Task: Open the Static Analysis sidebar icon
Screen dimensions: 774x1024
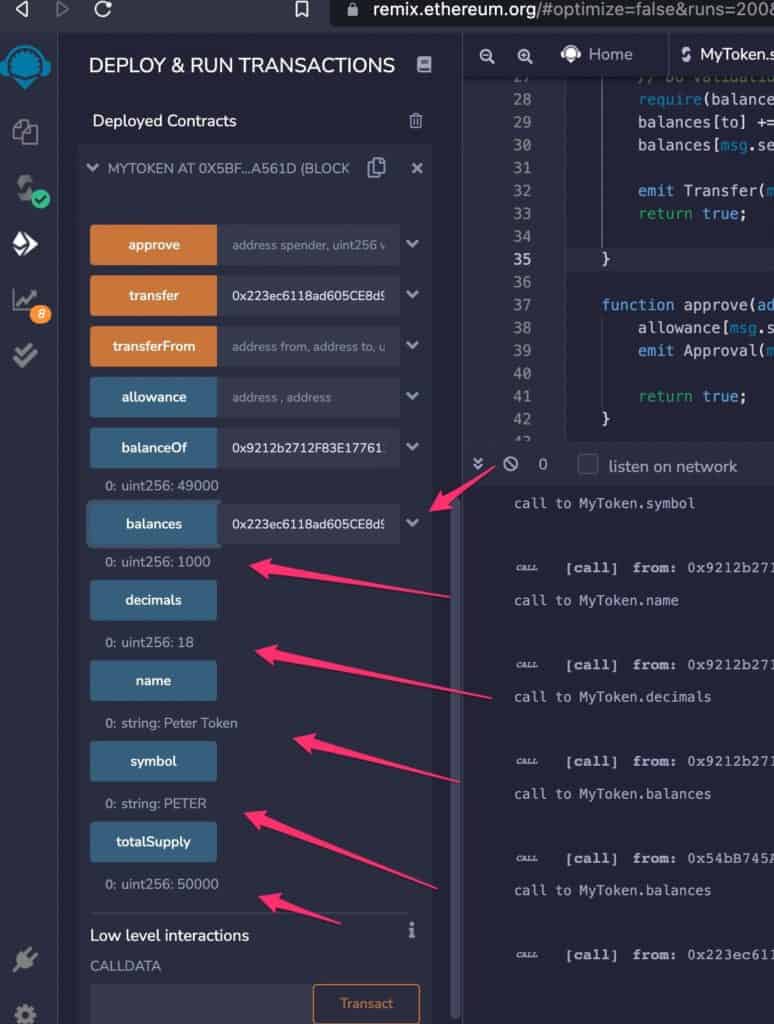Action: 29,304
